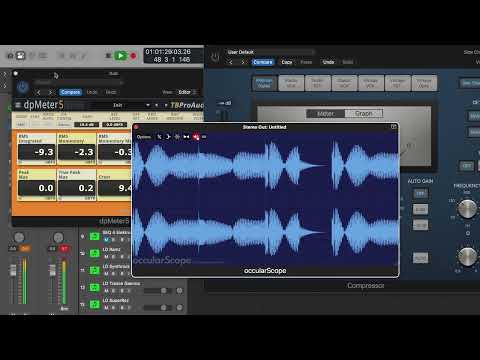Image resolution: width=480 pixels, height=360 pixels.
Task: Click the pan knob on track 13
Action: (179, 308)
